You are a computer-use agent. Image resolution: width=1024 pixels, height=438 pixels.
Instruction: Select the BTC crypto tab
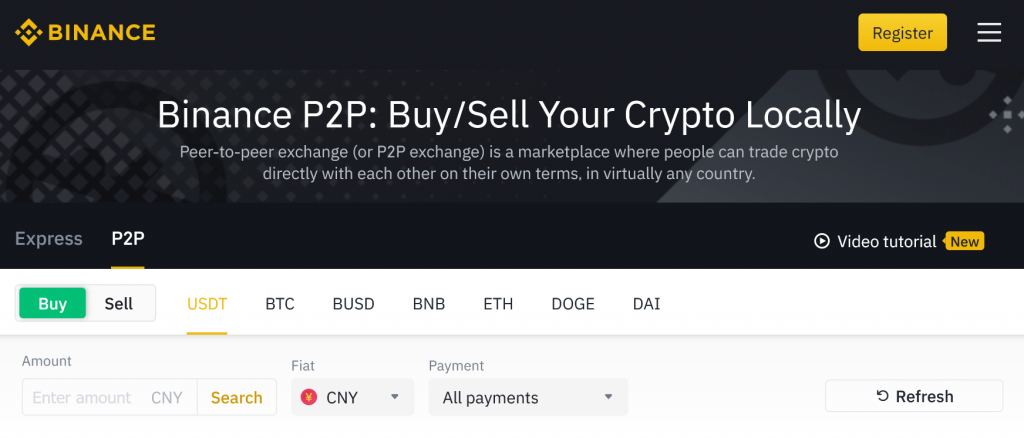click(x=280, y=304)
